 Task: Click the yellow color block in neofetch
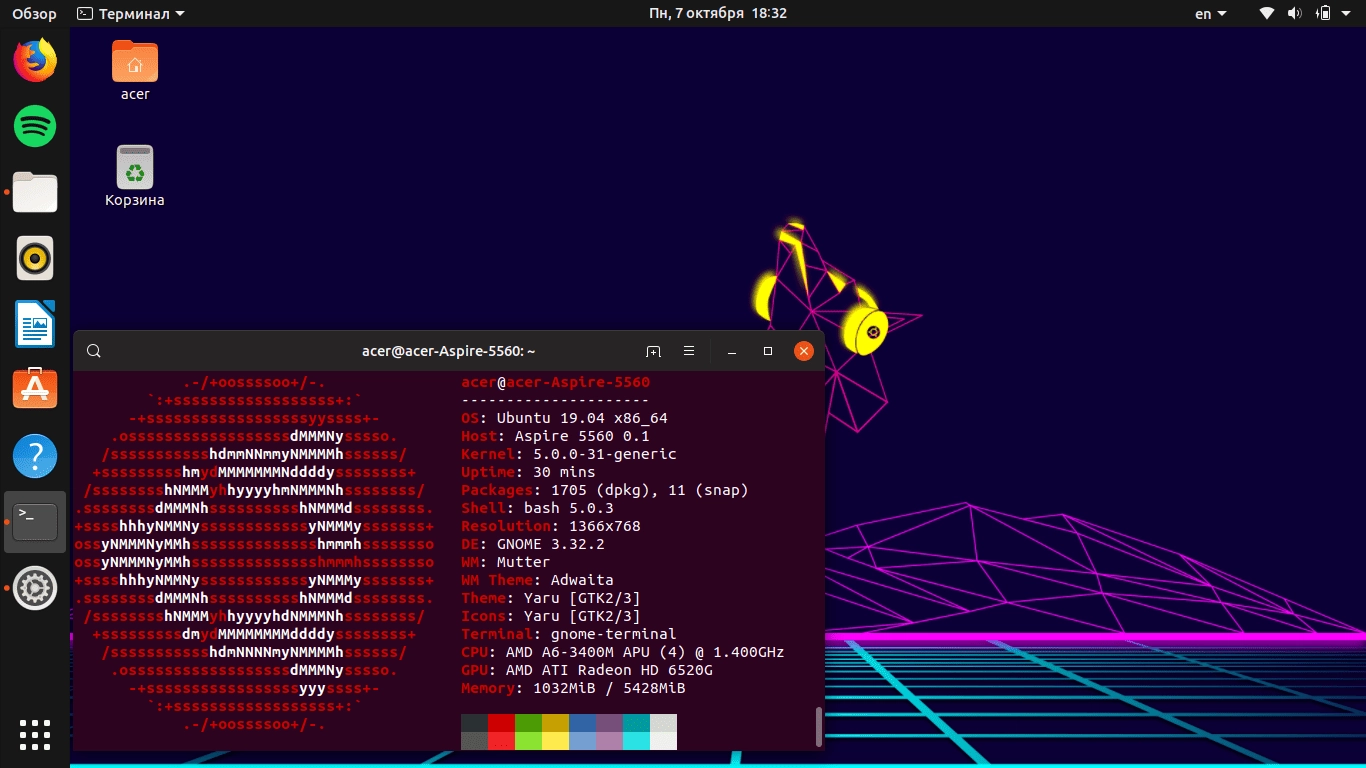click(555, 732)
